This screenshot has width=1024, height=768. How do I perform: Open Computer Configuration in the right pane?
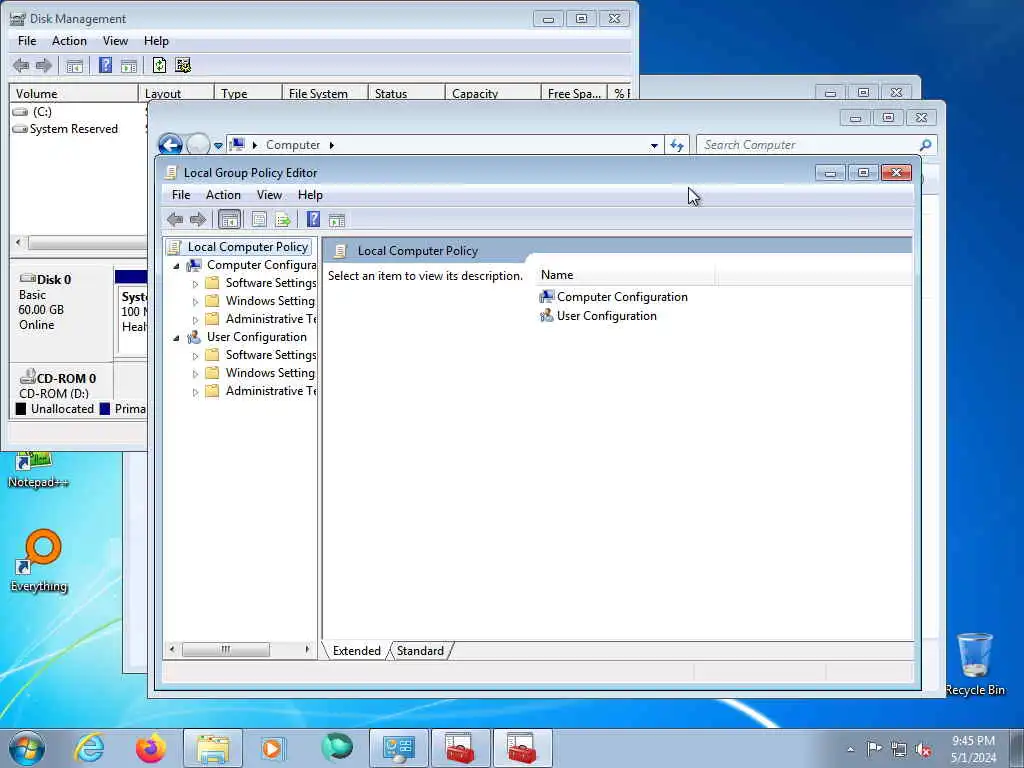point(613,297)
